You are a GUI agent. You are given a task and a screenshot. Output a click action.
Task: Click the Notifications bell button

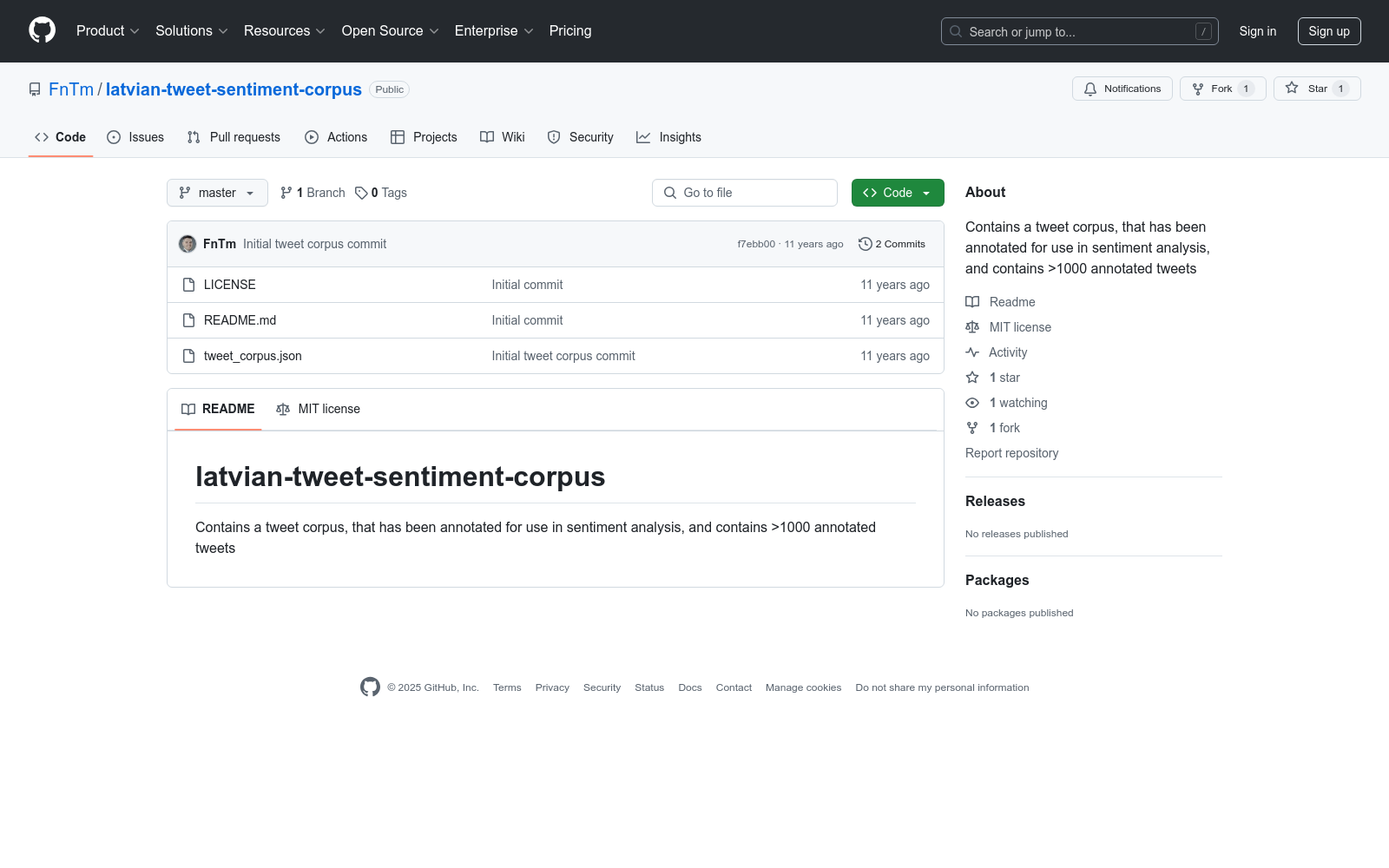click(1122, 89)
